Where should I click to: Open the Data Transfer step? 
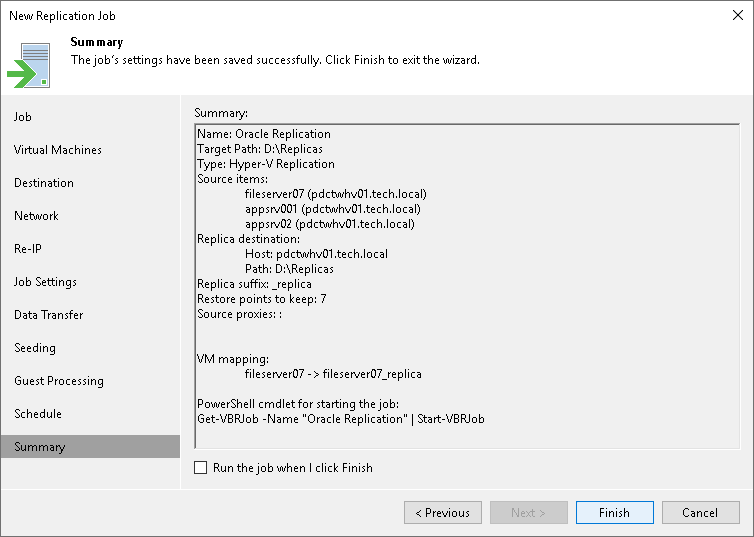48,315
